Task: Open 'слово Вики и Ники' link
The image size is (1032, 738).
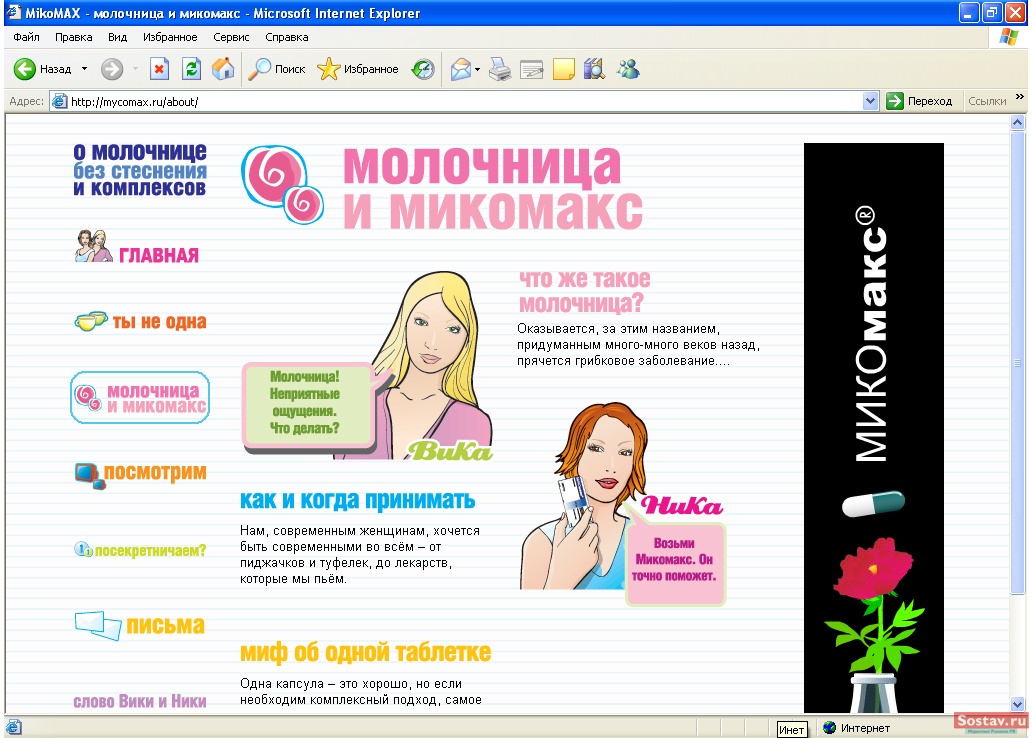Action: pyautogui.click(x=140, y=702)
